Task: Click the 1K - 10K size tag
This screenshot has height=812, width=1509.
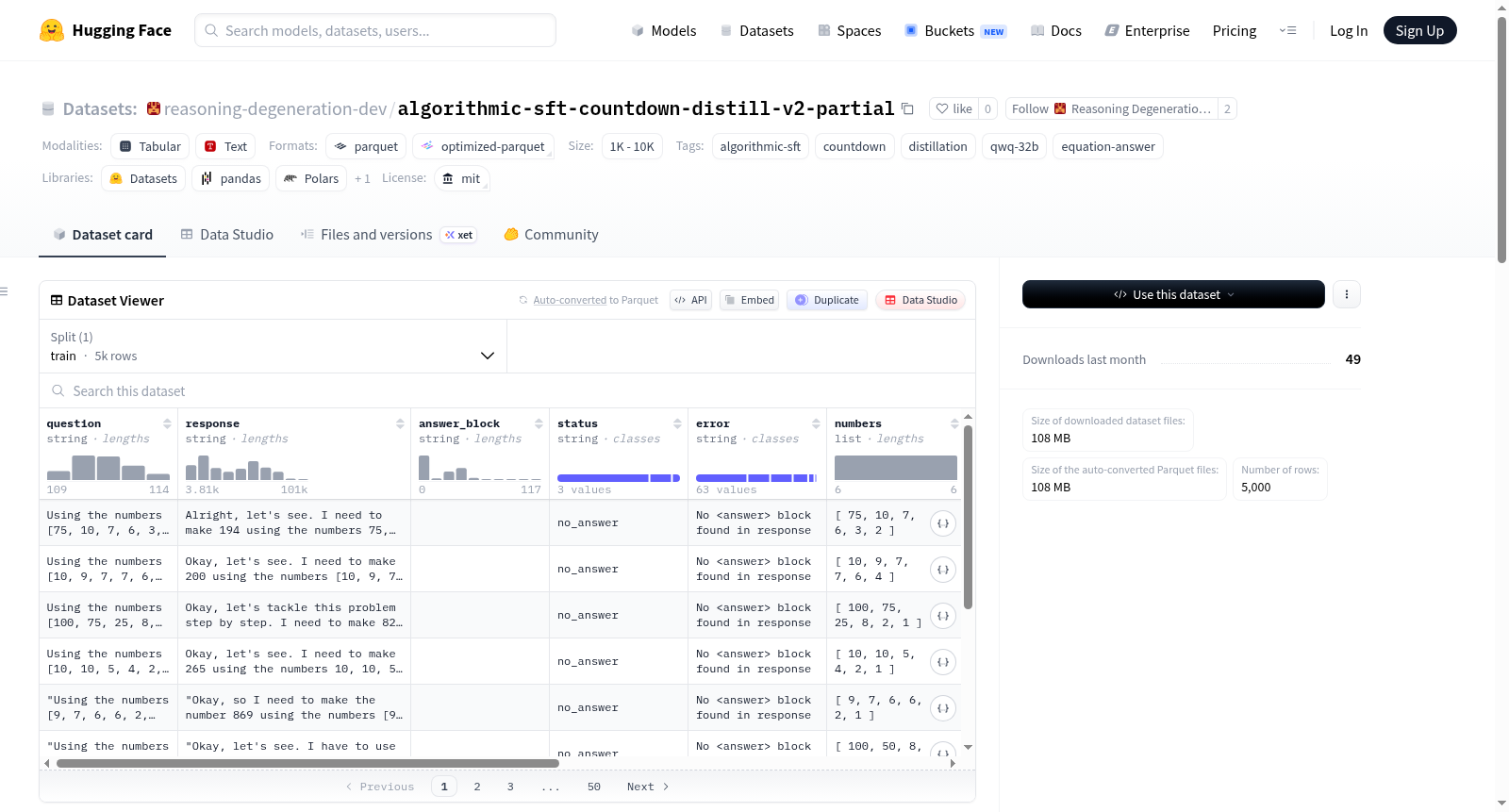Action: (632, 146)
